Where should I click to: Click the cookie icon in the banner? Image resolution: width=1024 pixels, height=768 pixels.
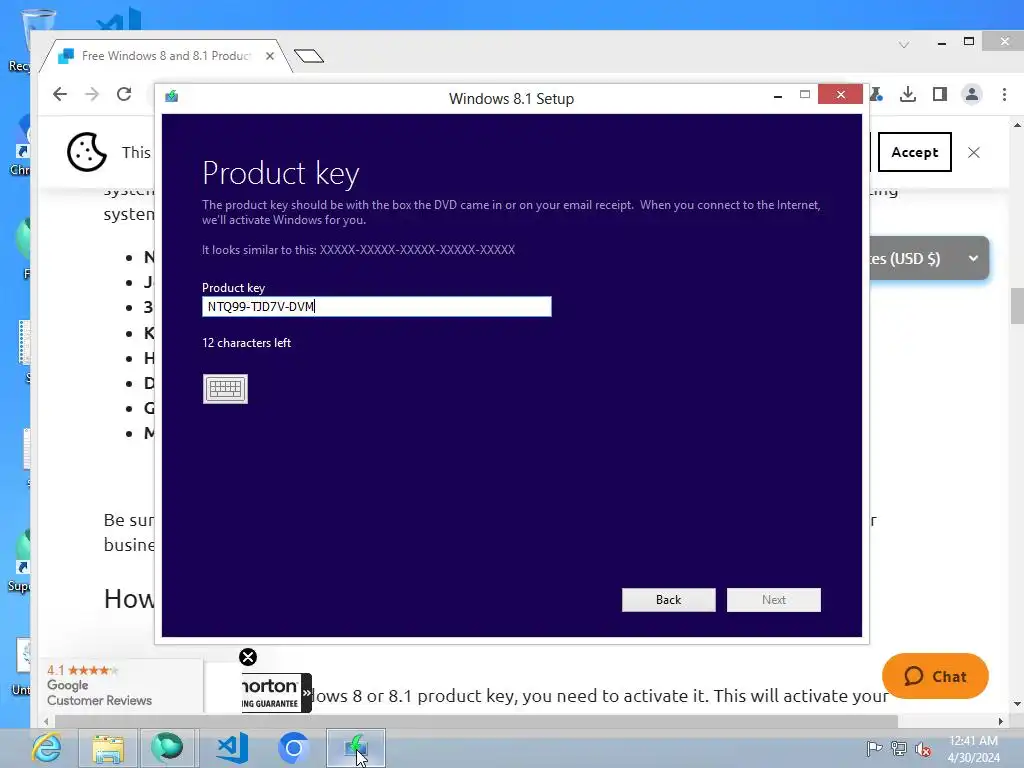[x=87, y=152]
